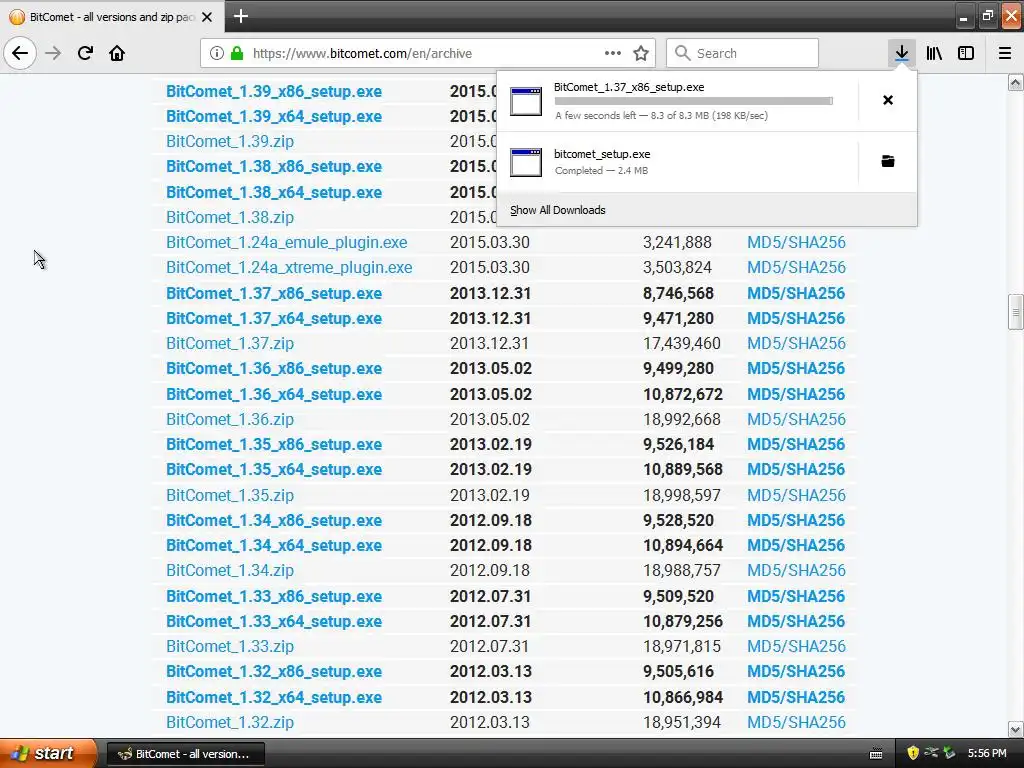Click the security shield tray icon

click(x=913, y=753)
